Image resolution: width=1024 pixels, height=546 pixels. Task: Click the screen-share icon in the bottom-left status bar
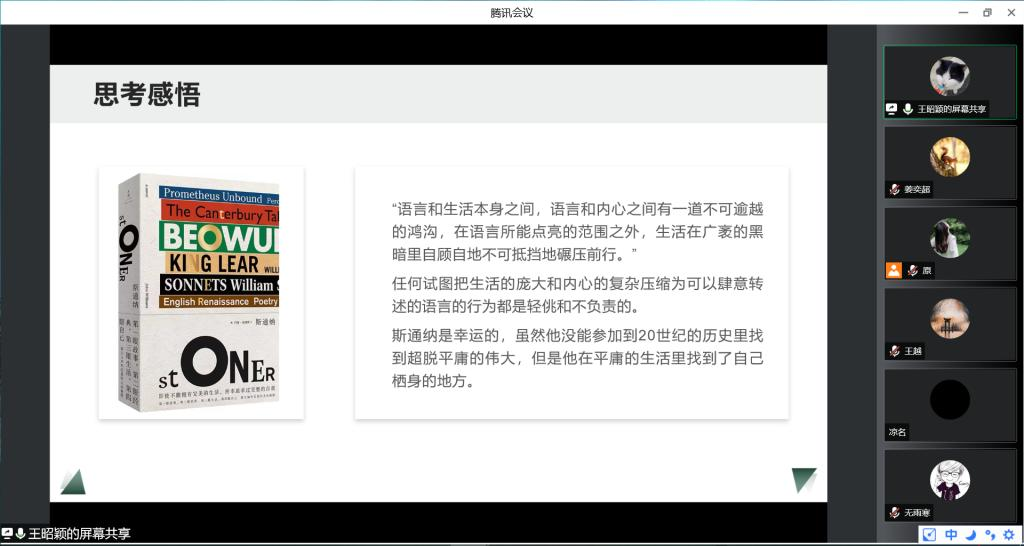[x=7, y=534]
